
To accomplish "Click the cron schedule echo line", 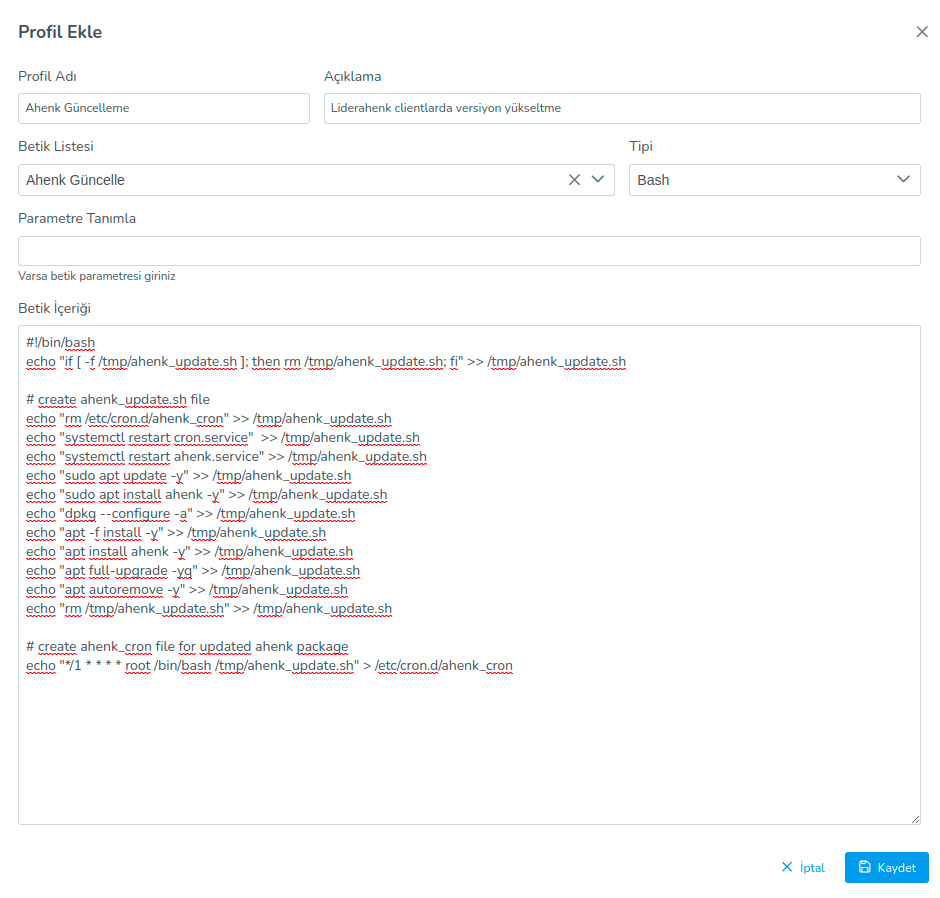I will click(269, 665).
